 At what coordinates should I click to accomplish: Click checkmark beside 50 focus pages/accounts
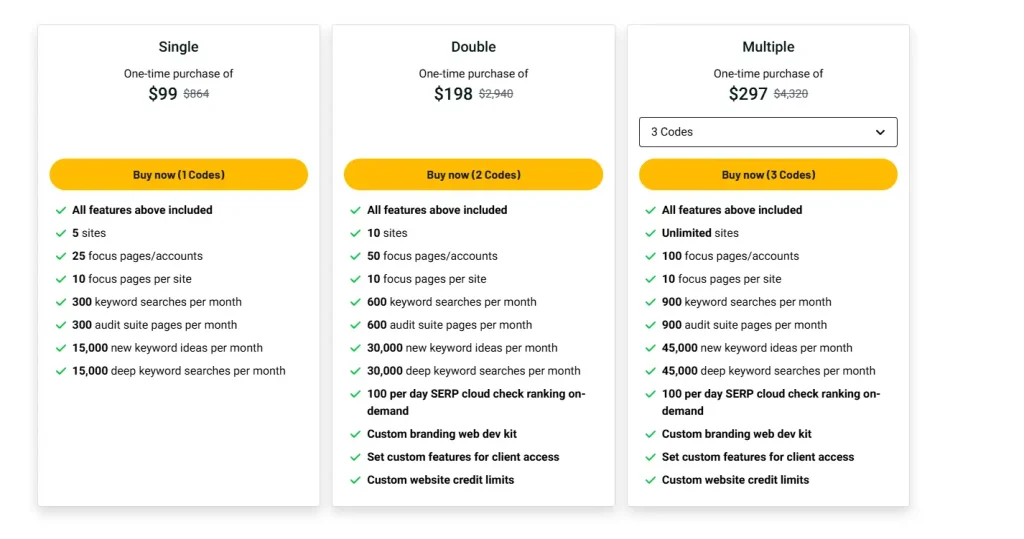tap(355, 256)
